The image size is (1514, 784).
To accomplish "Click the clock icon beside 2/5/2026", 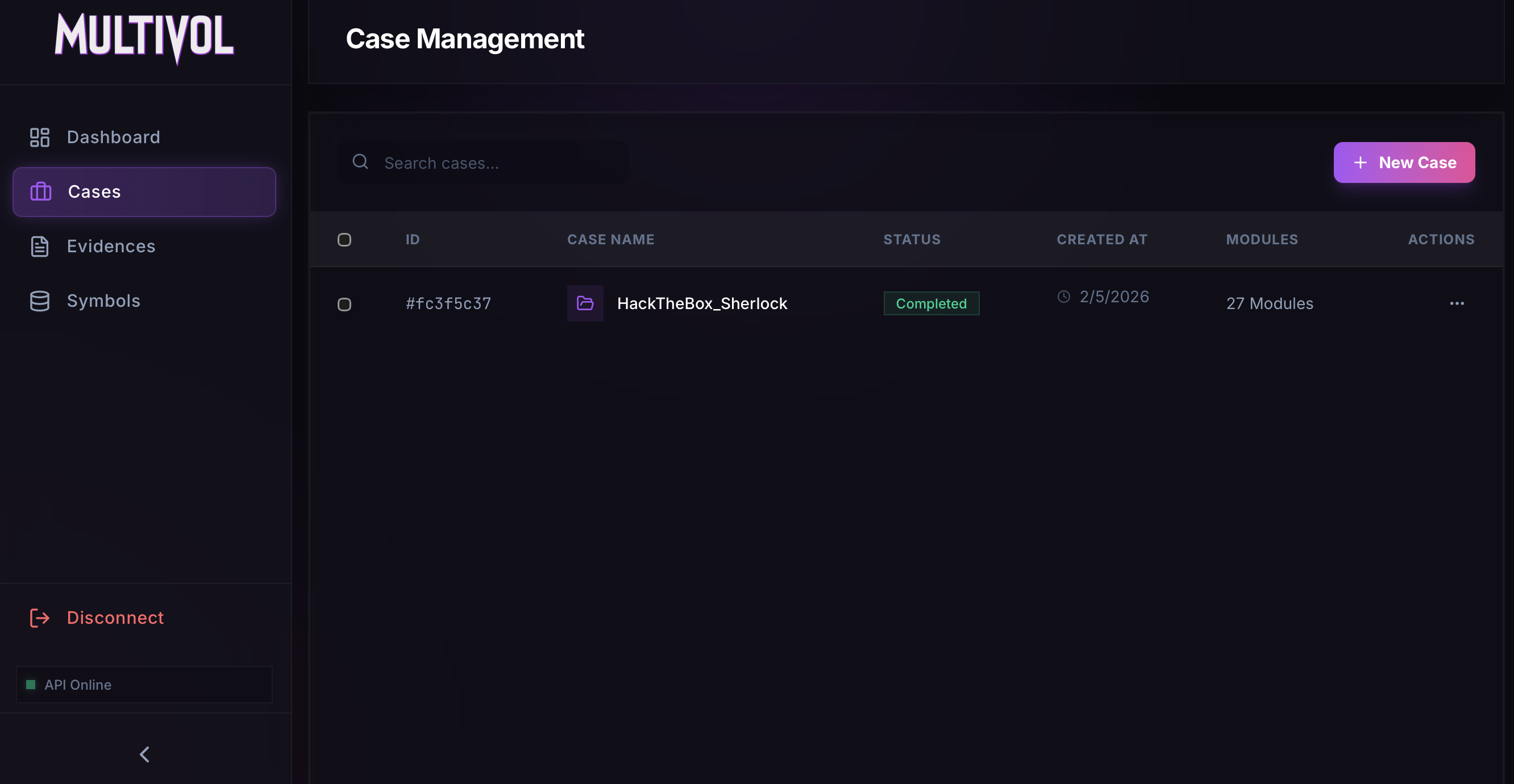I will pyautogui.click(x=1063, y=297).
